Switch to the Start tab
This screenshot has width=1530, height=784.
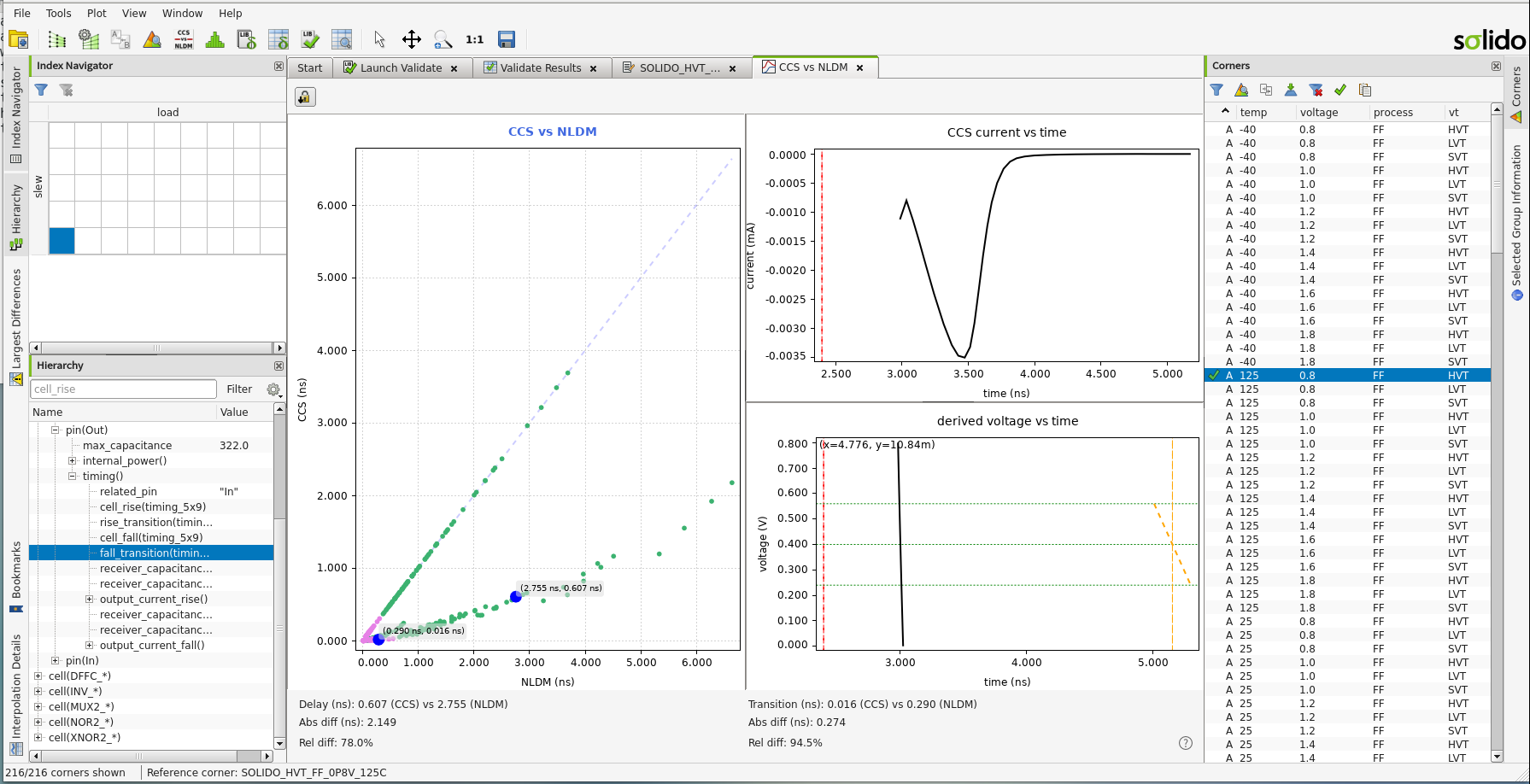[310, 68]
